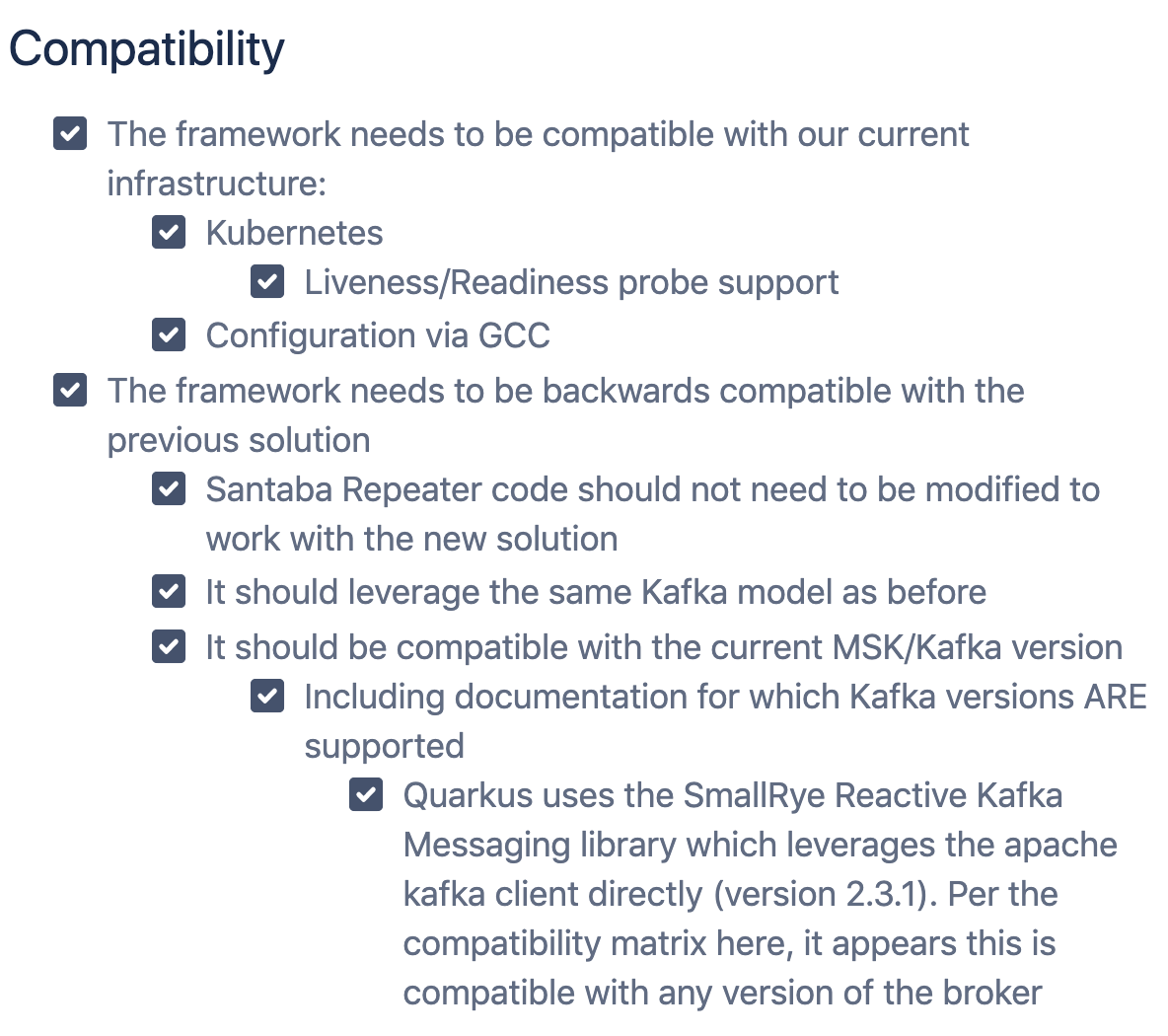The height and width of the screenshot is (1036, 1168).
Task: Toggle the Santaba Repeater code checkbox
Action: click(169, 488)
